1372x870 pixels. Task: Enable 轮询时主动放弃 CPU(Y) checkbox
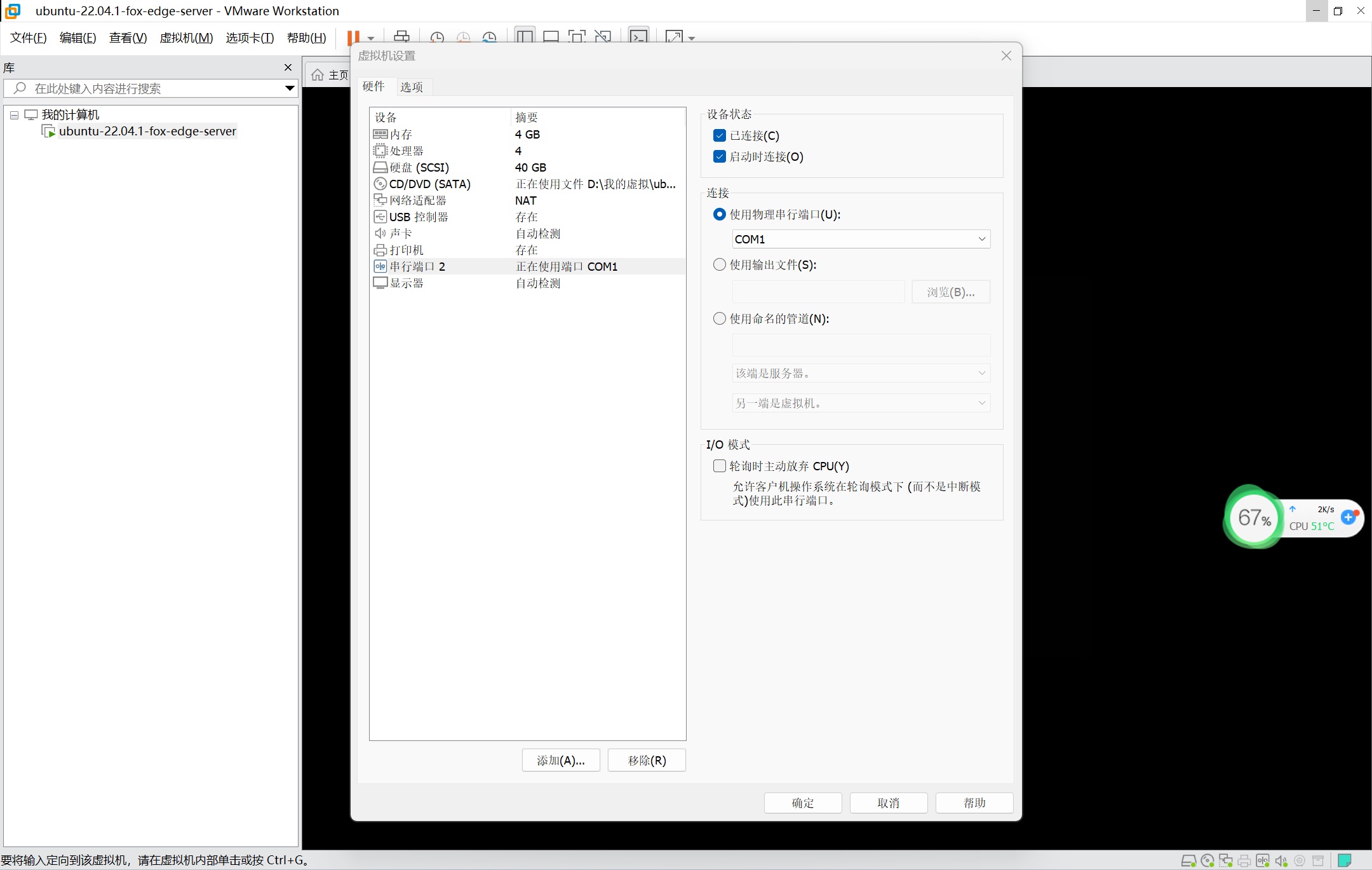pyautogui.click(x=720, y=466)
